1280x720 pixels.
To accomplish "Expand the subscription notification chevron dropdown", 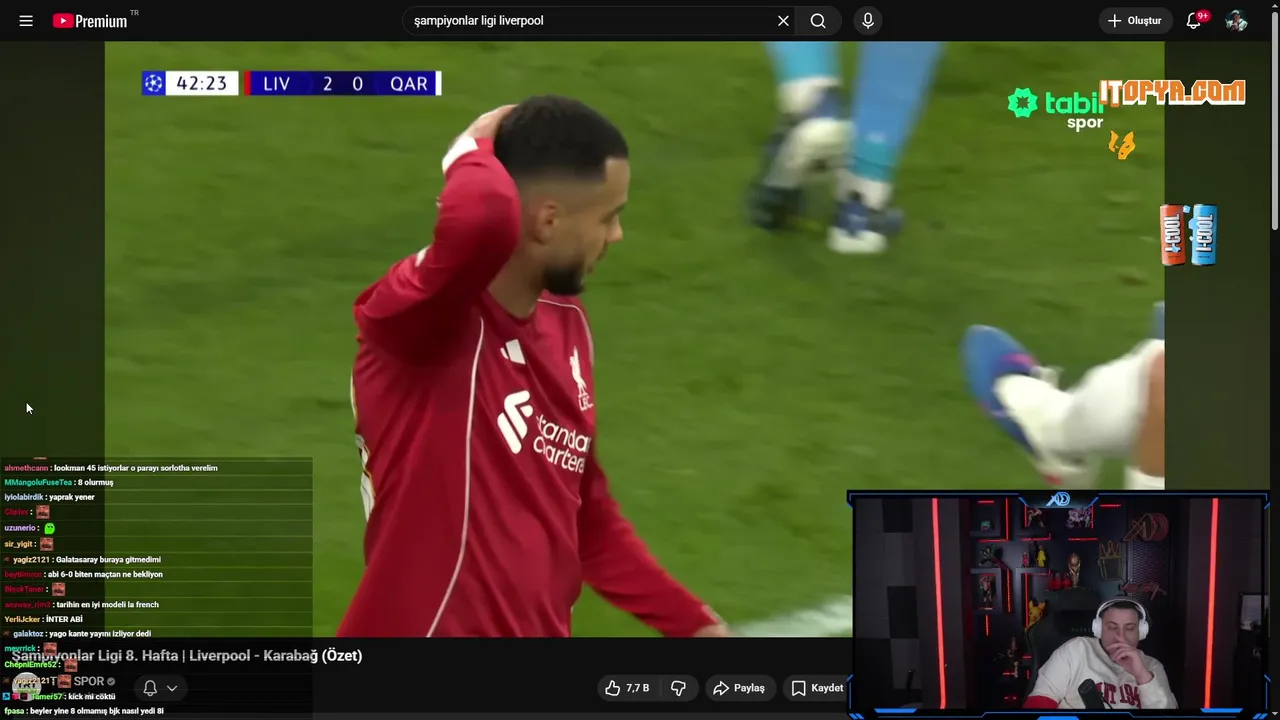I will pyautogui.click(x=172, y=688).
